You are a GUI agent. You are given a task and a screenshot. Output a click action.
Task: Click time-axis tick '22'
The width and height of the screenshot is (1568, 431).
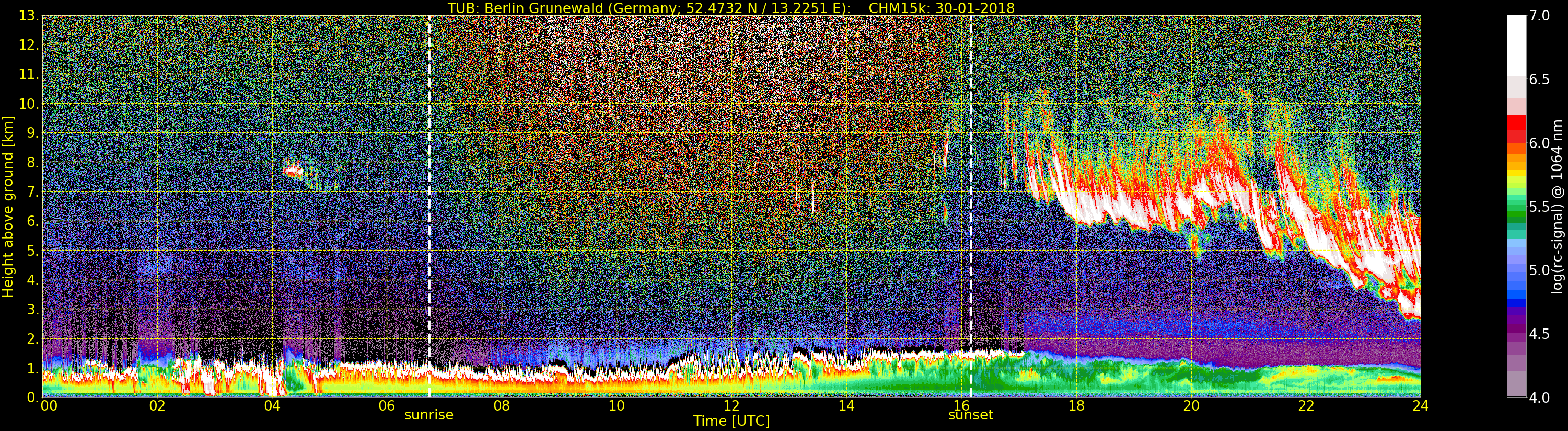click(x=1306, y=406)
